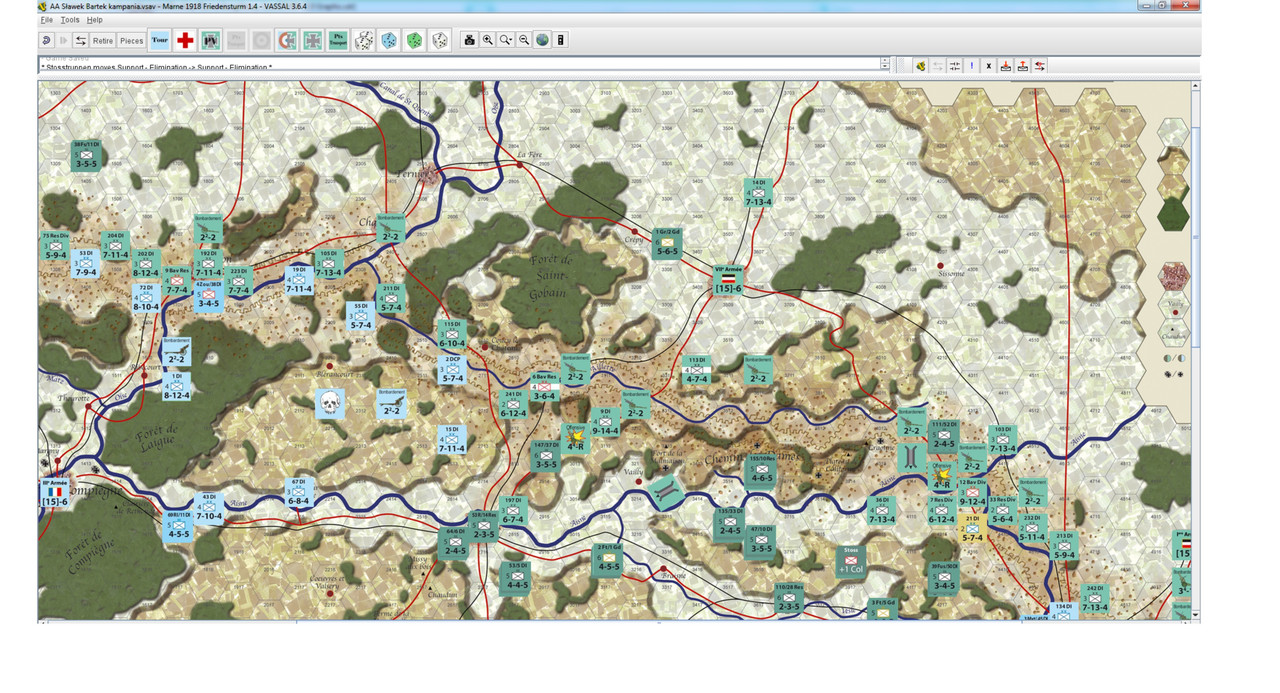This screenshot has height=693, width=1280.
Task: Click the red swap arrows icon
Action: pos(1041,66)
